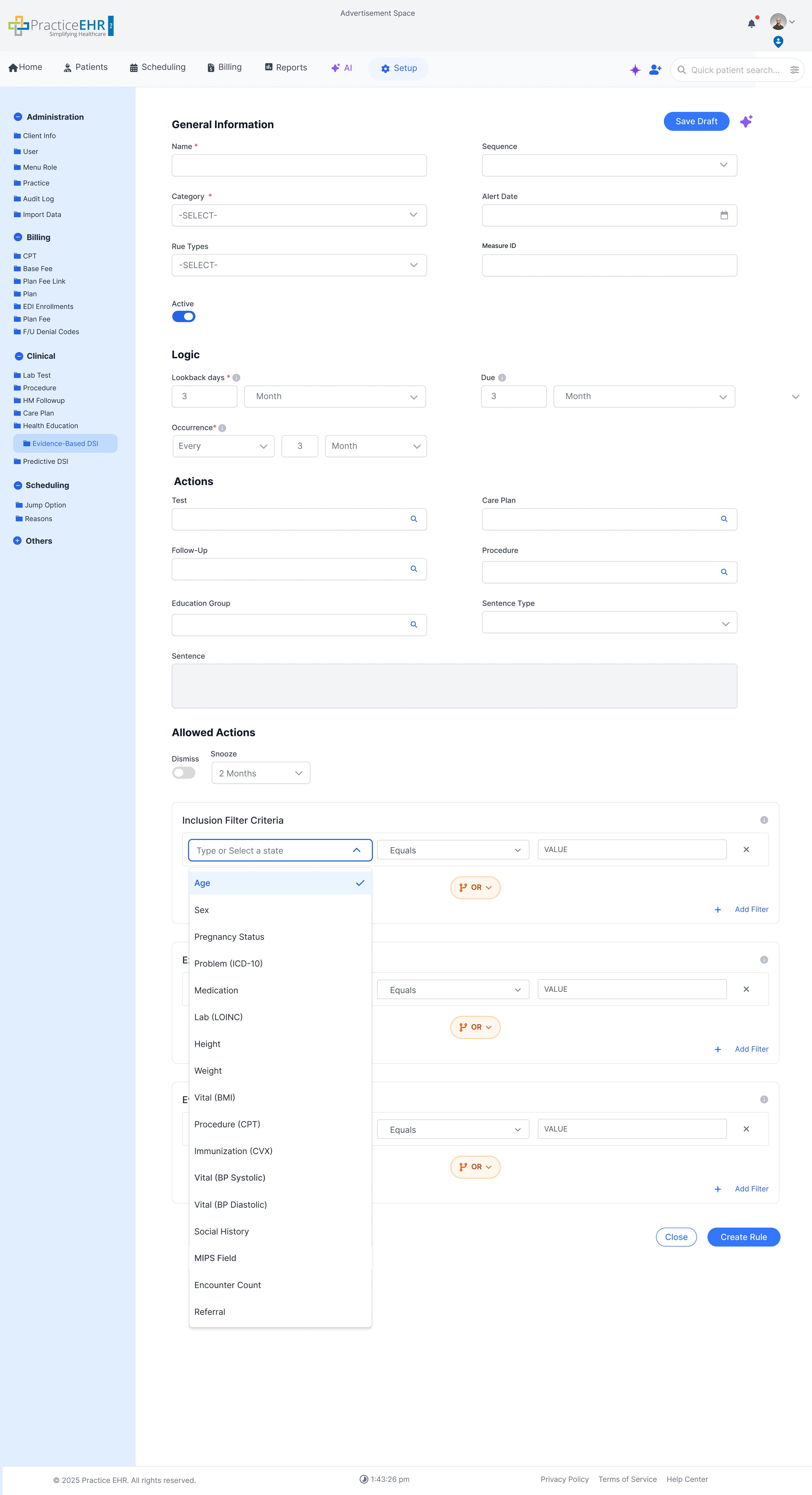Click the search magnifier in the Test field
The height and width of the screenshot is (1495, 812).
click(x=414, y=519)
